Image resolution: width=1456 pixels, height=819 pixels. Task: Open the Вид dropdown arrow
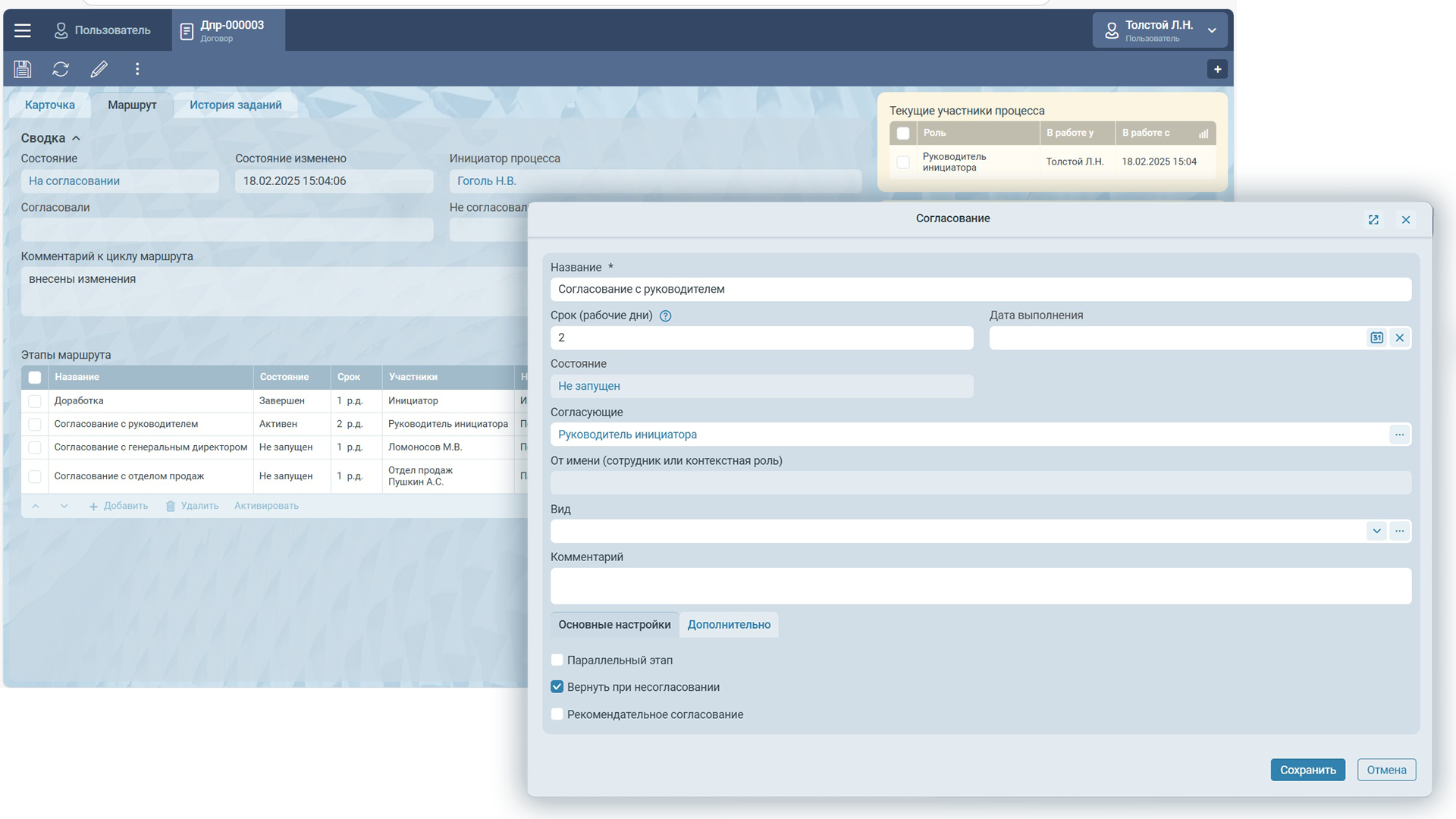coord(1376,531)
